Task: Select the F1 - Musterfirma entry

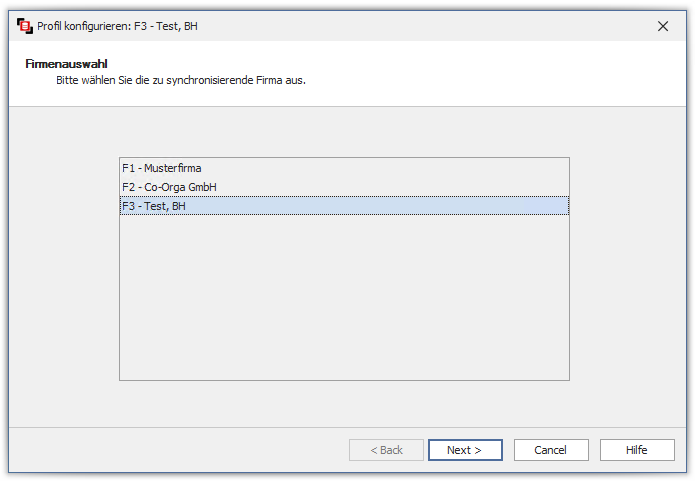Action: (162, 168)
